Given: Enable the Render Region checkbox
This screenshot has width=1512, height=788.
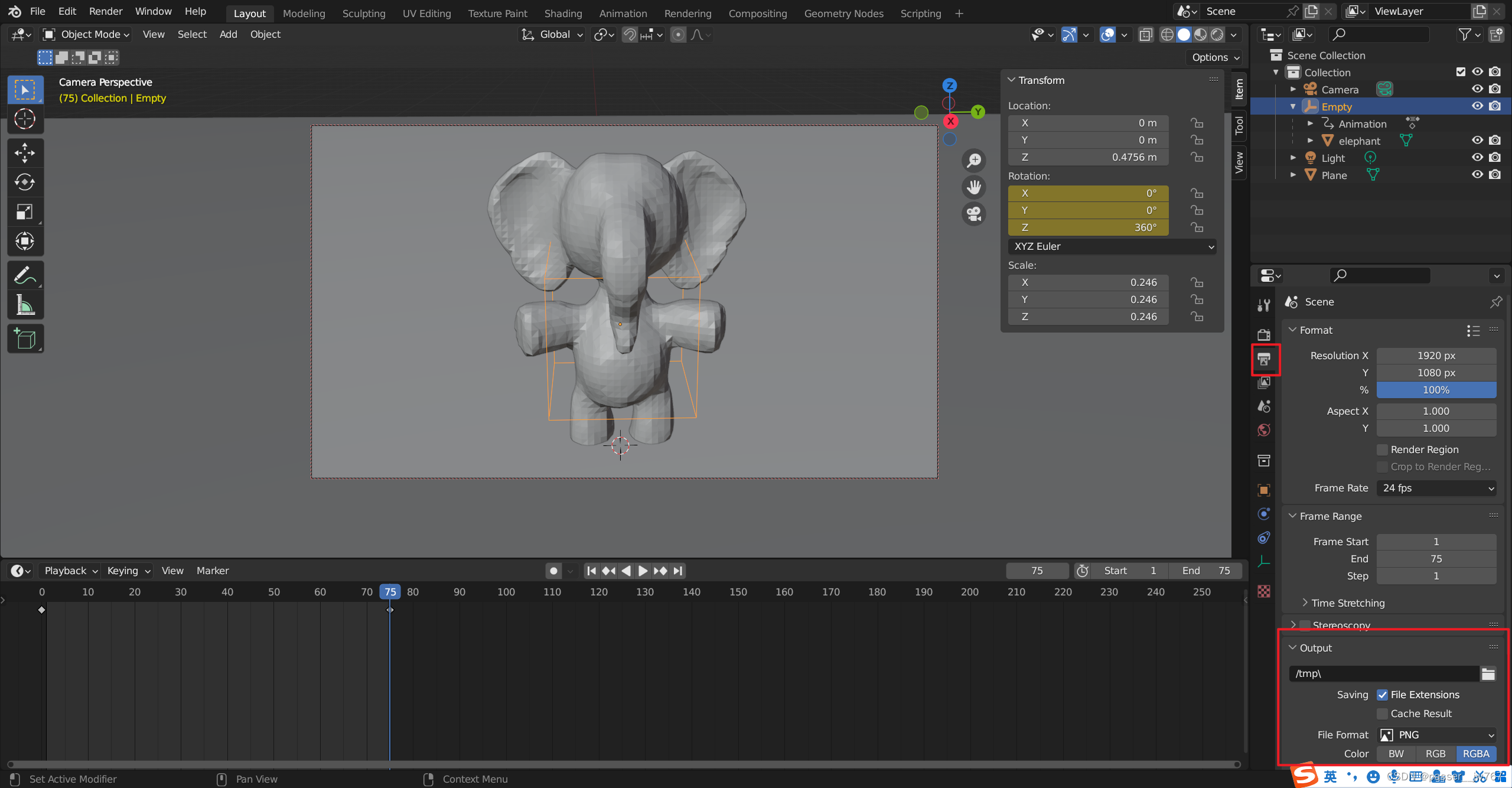Looking at the screenshot, I should coord(1383,450).
